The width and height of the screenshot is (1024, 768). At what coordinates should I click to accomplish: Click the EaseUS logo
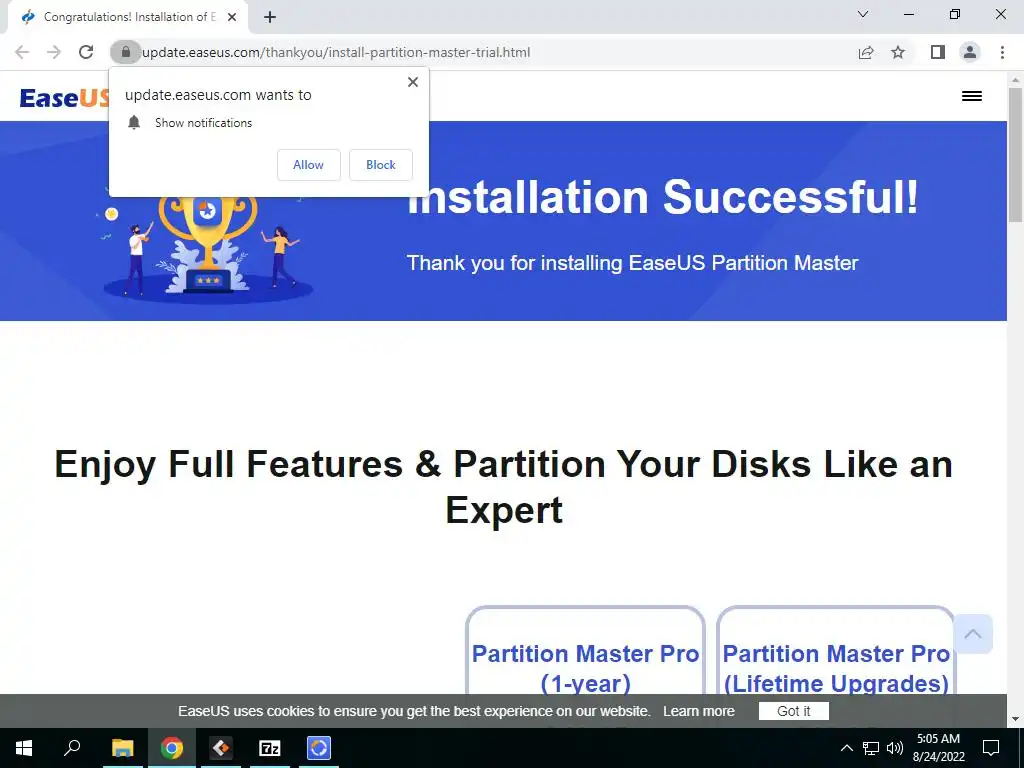[x=64, y=98]
